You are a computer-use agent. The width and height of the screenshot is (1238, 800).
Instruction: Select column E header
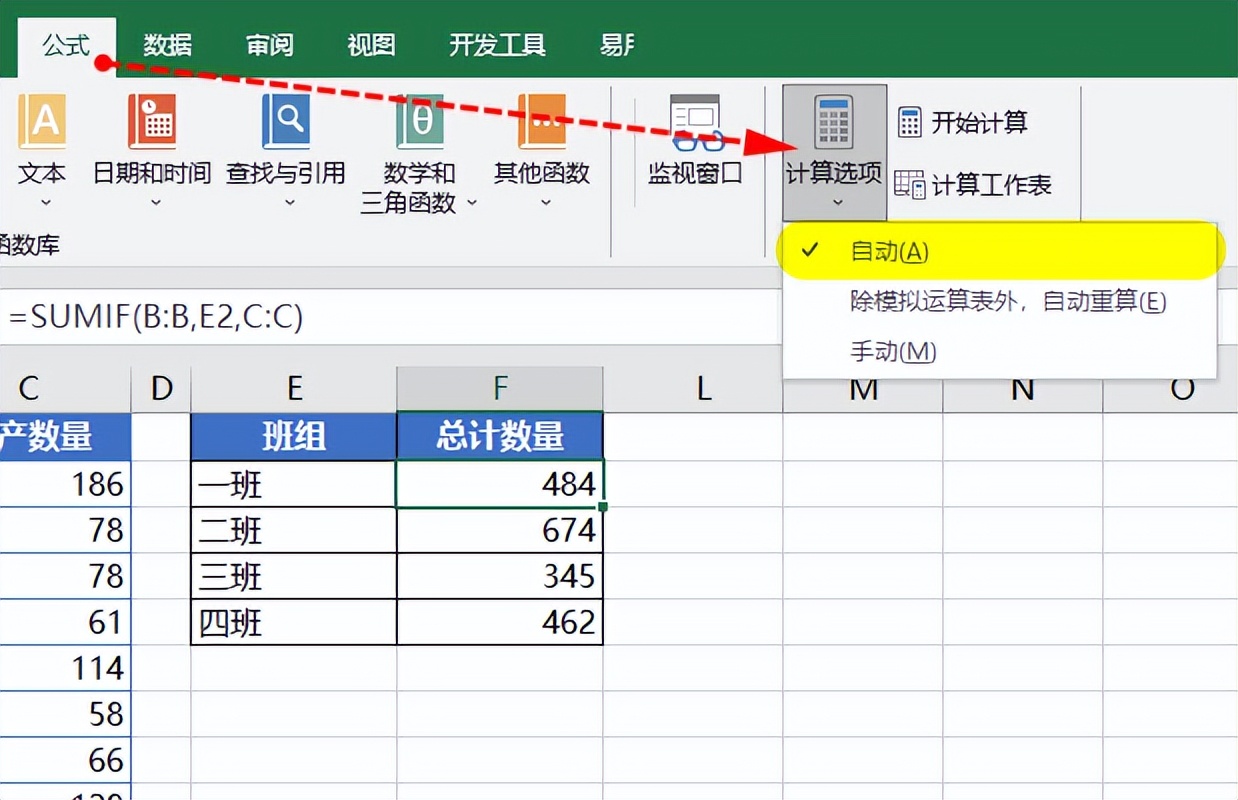coord(294,388)
